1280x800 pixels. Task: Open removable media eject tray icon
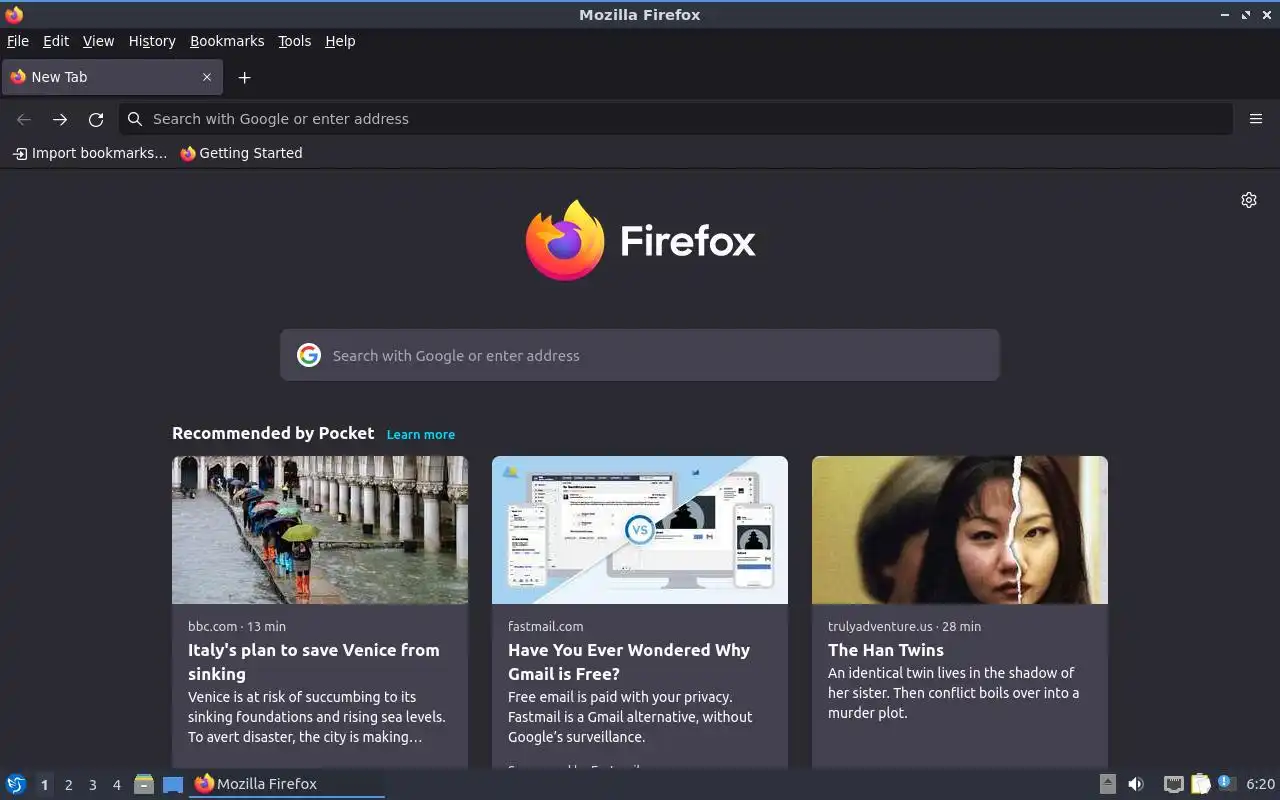click(x=1107, y=784)
